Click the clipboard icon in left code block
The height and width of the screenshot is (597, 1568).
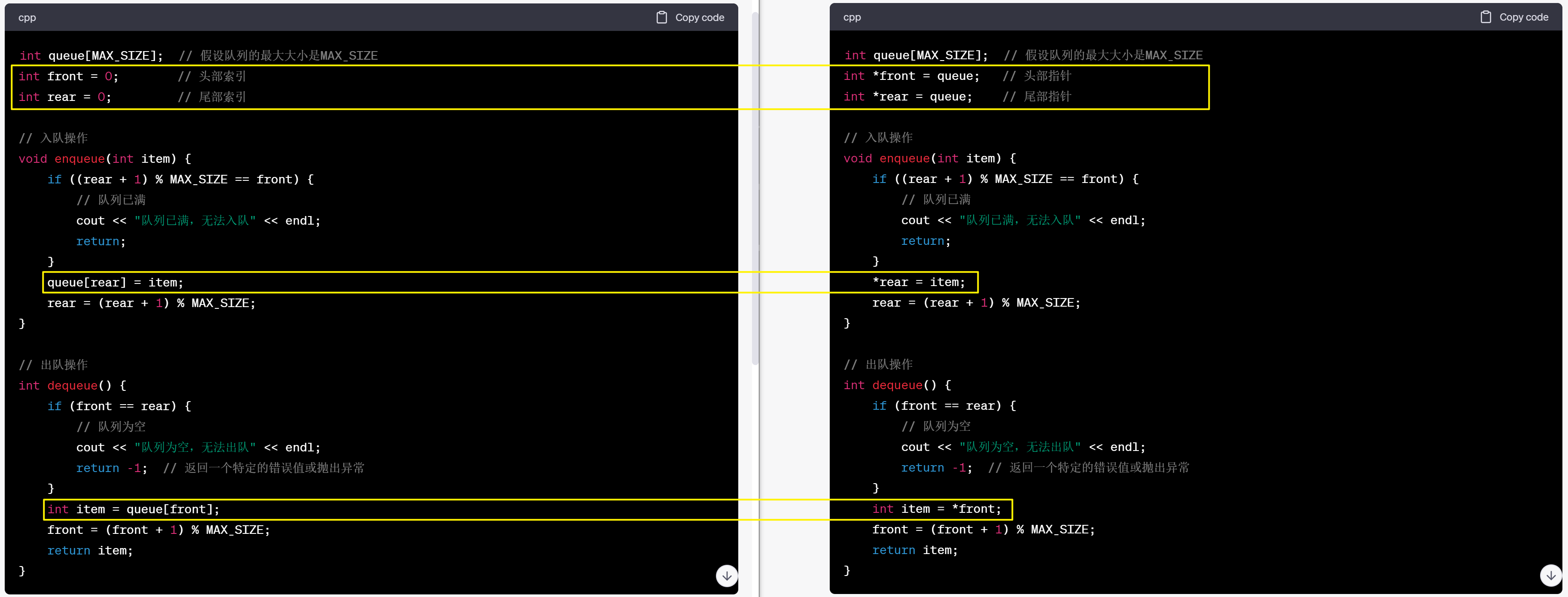[x=662, y=17]
